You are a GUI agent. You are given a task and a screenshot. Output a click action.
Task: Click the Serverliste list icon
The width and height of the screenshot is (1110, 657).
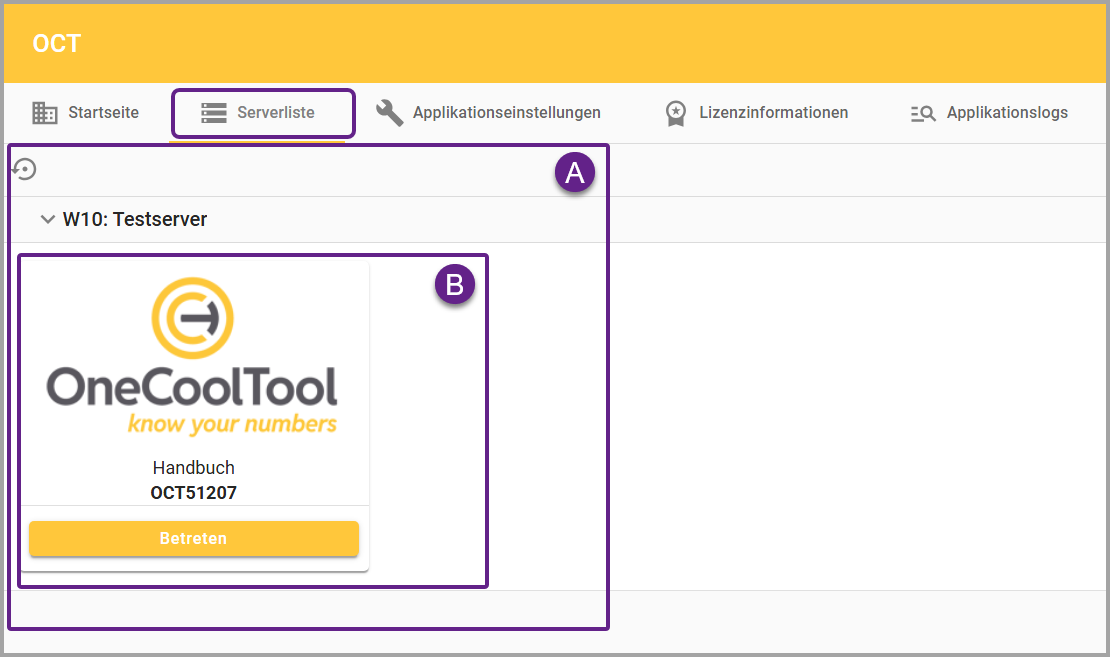(214, 113)
